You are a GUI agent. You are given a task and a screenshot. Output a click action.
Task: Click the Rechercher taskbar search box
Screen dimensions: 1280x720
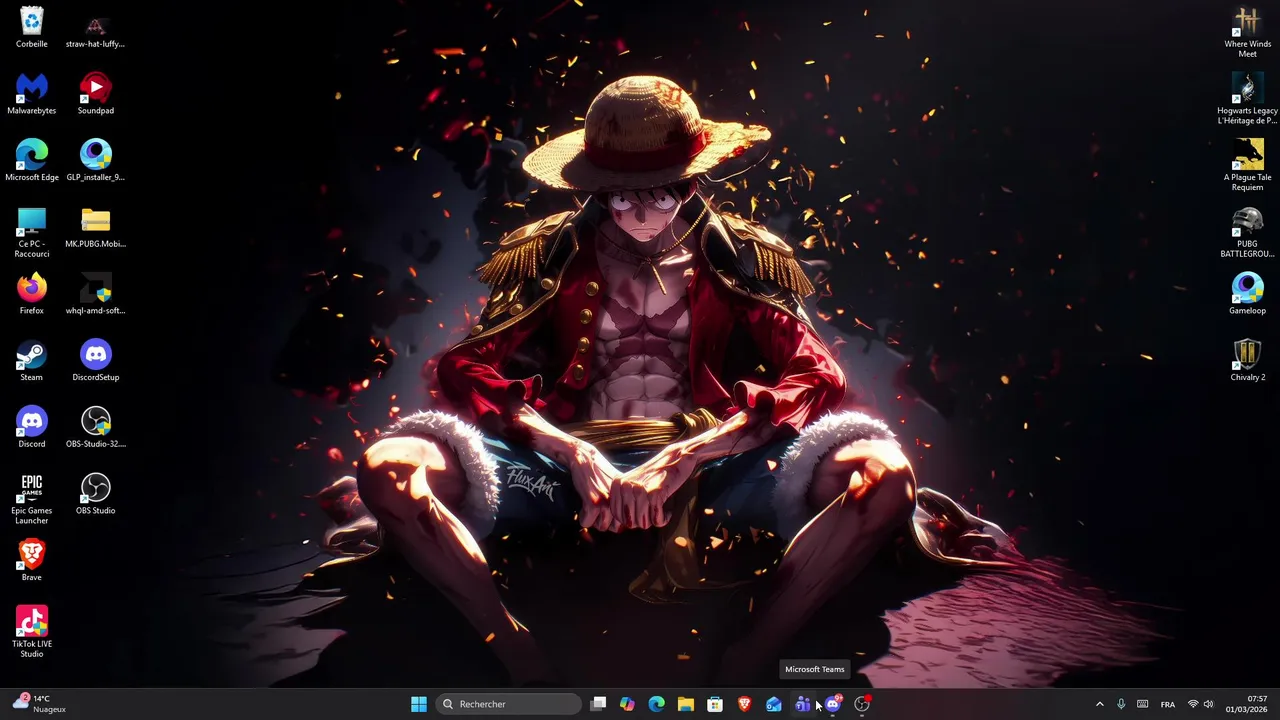508,704
